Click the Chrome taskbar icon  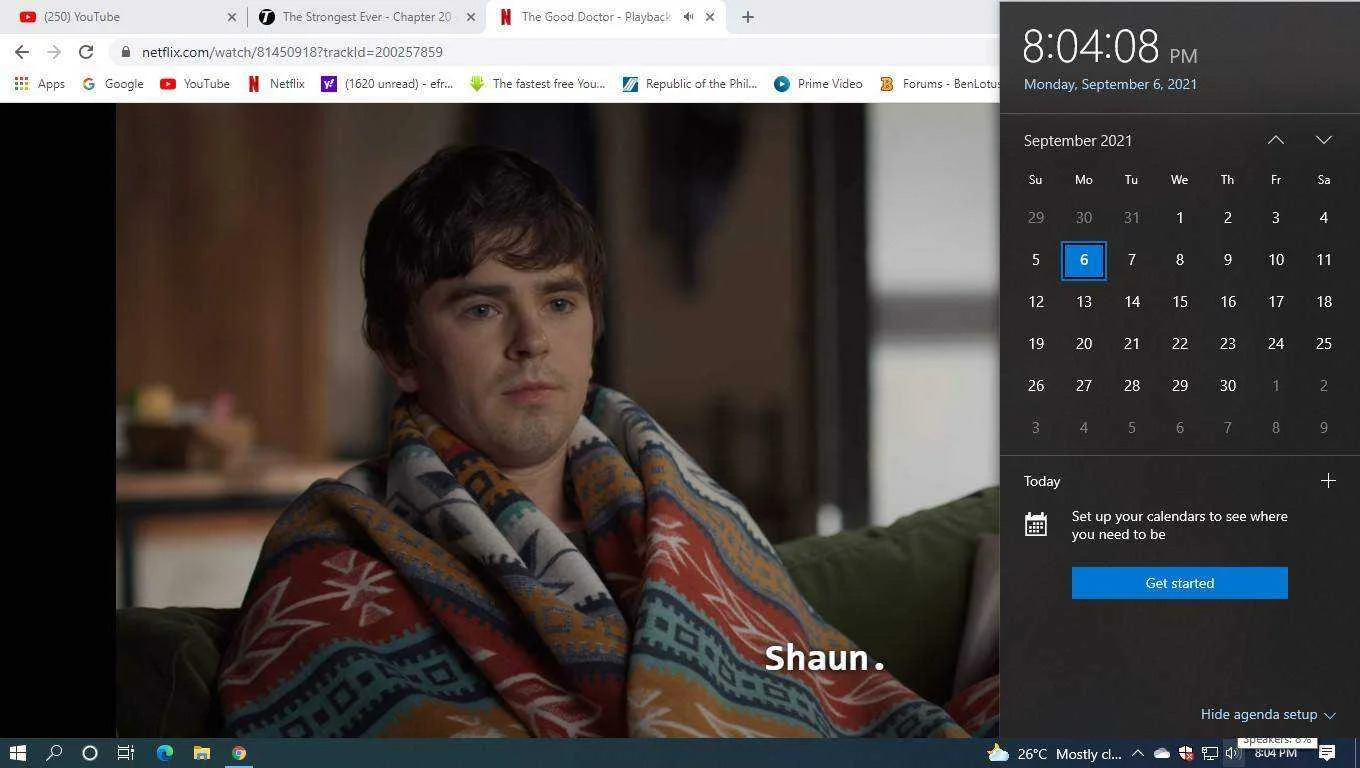pyautogui.click(x=239, y=753)
